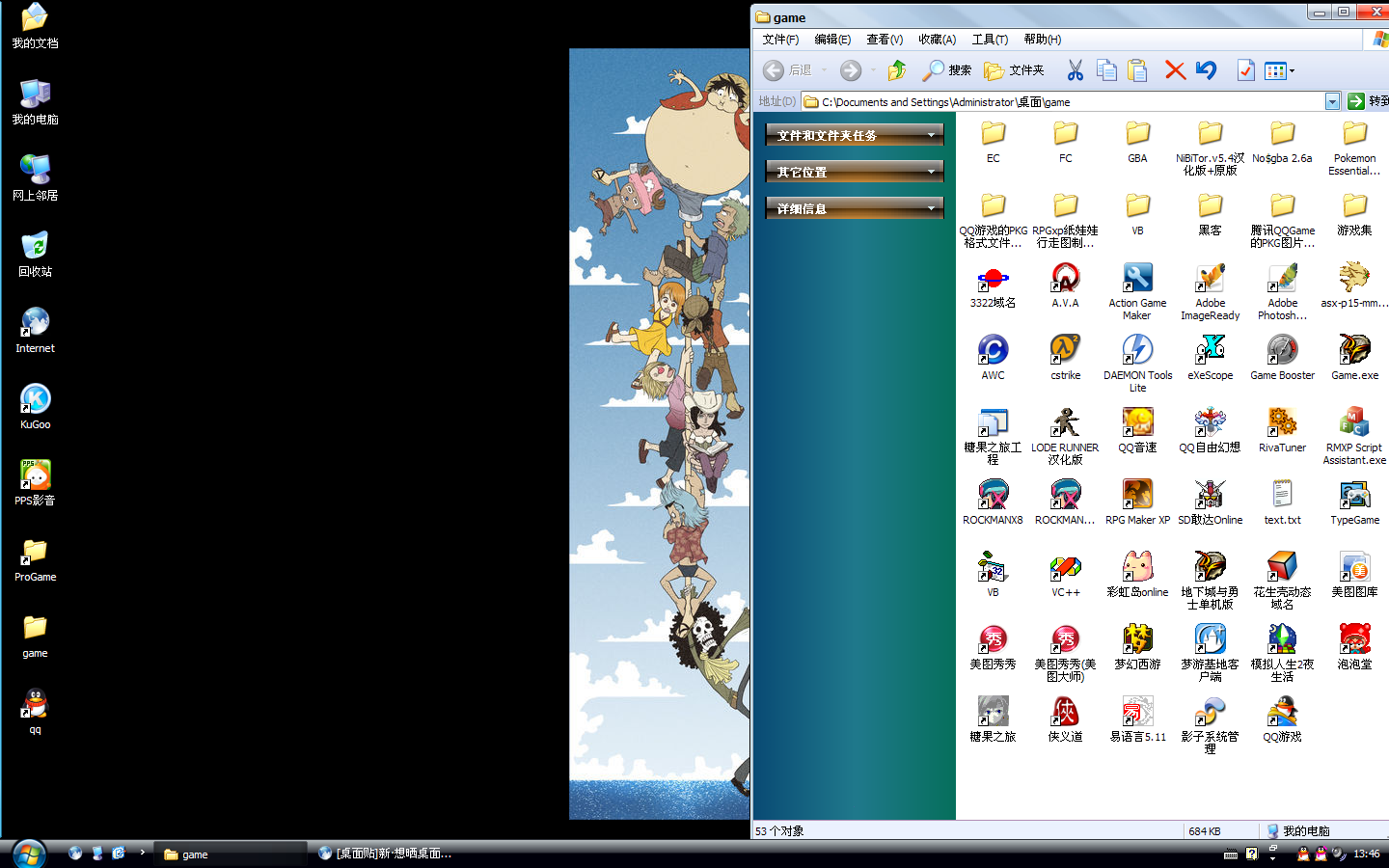
Task: Open the Action Game Maker shortcut
Action: click(x=1137, y=290)
